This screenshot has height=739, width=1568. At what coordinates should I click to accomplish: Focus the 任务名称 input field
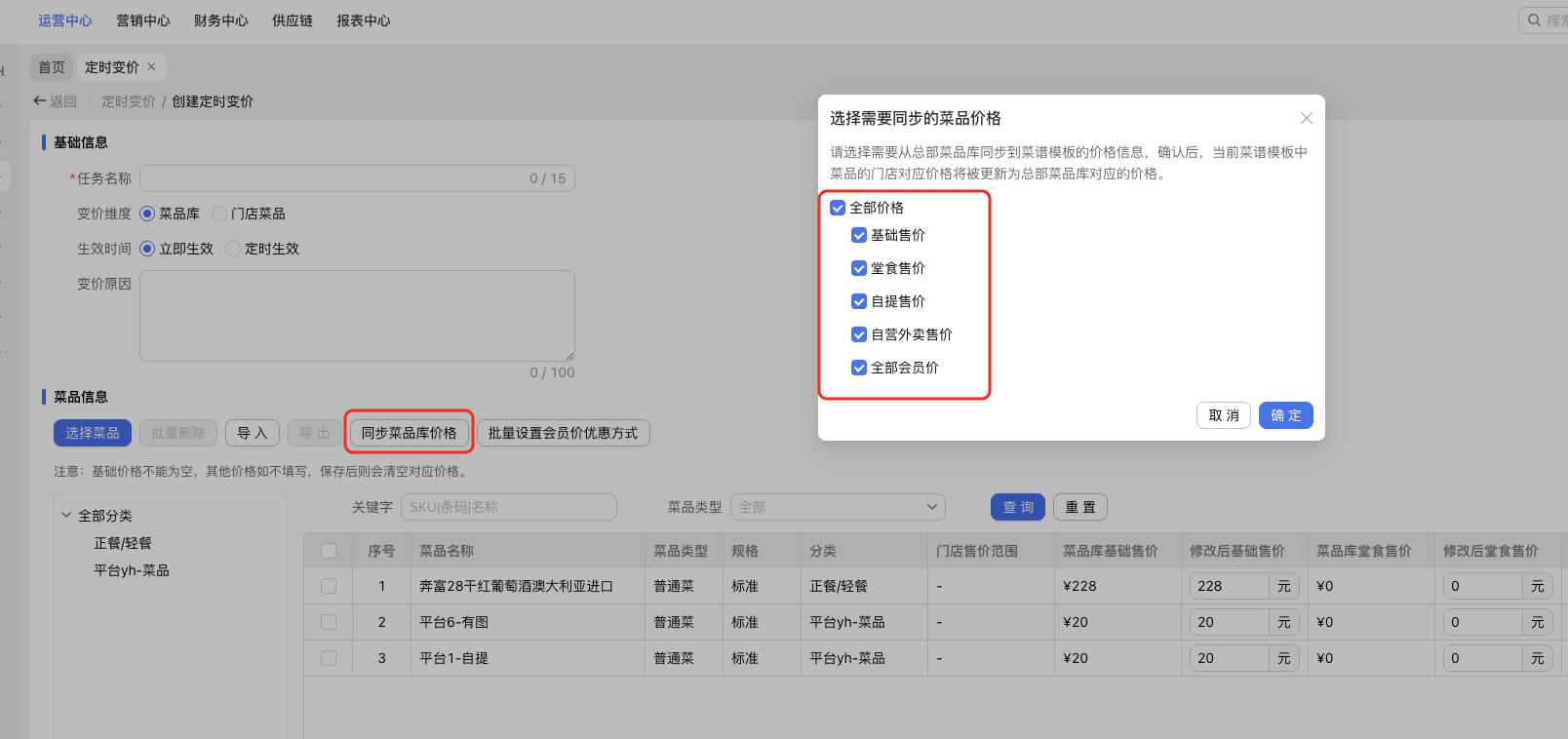357,178
